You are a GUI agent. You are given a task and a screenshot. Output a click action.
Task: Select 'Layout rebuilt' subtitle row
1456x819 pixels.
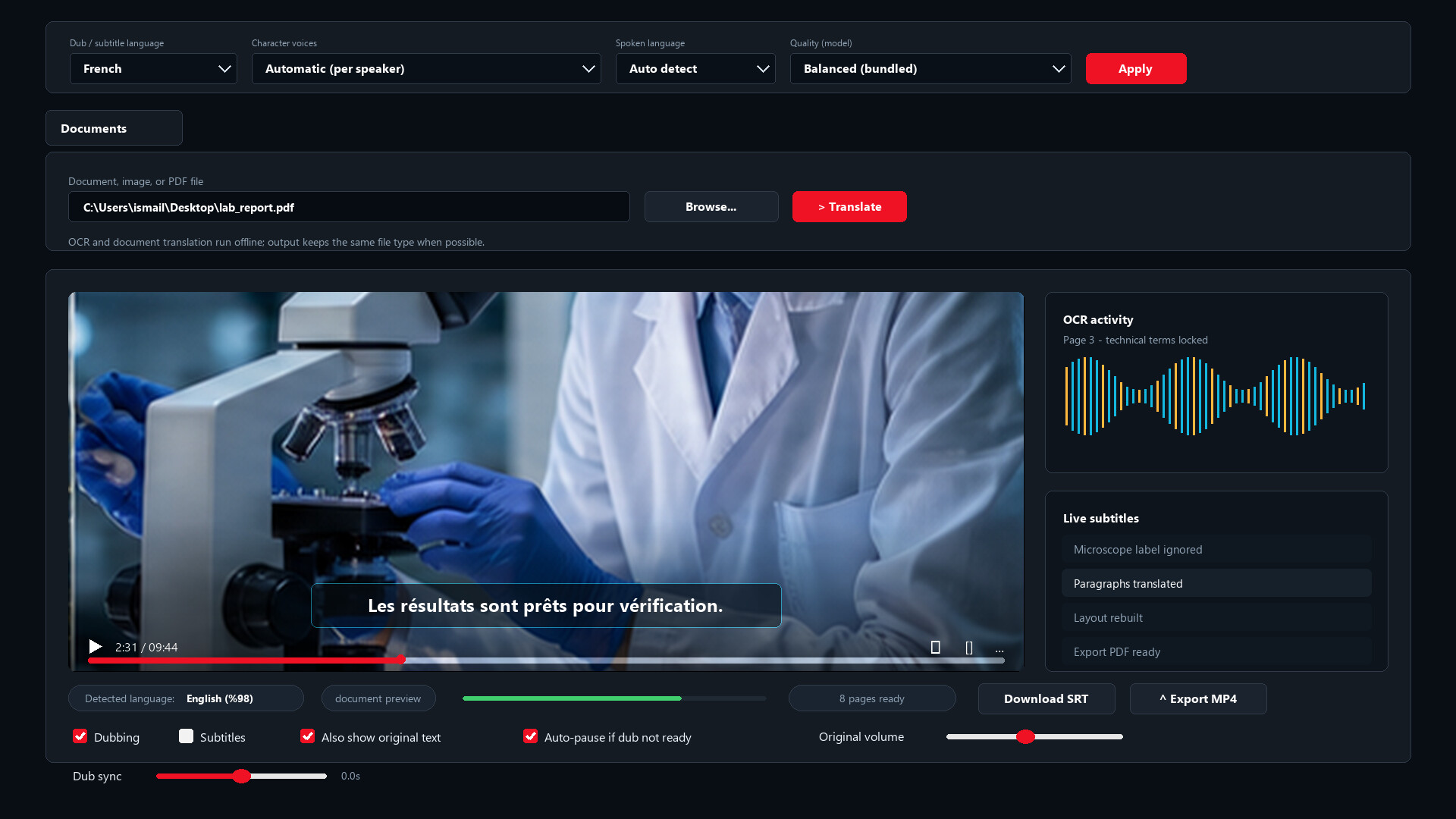(1216, 618)
